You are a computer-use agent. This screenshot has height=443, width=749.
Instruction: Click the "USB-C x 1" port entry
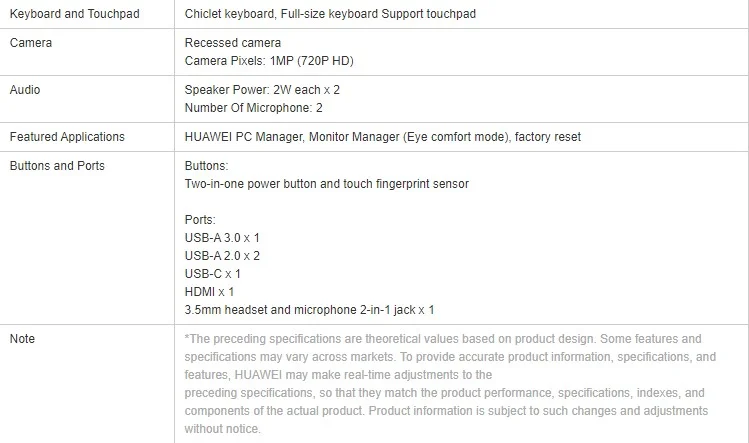click(213, 273)
